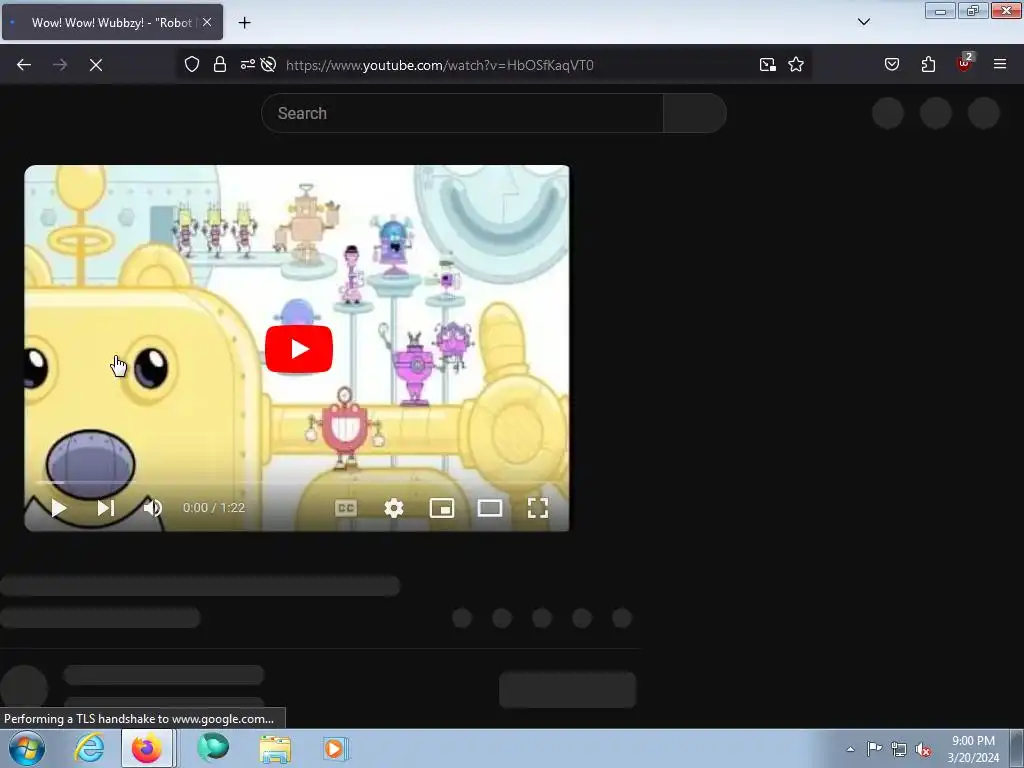Viewport: 1024px width, 768px height.
Task: Click the YouTube Search field
Action: [462, 113]
